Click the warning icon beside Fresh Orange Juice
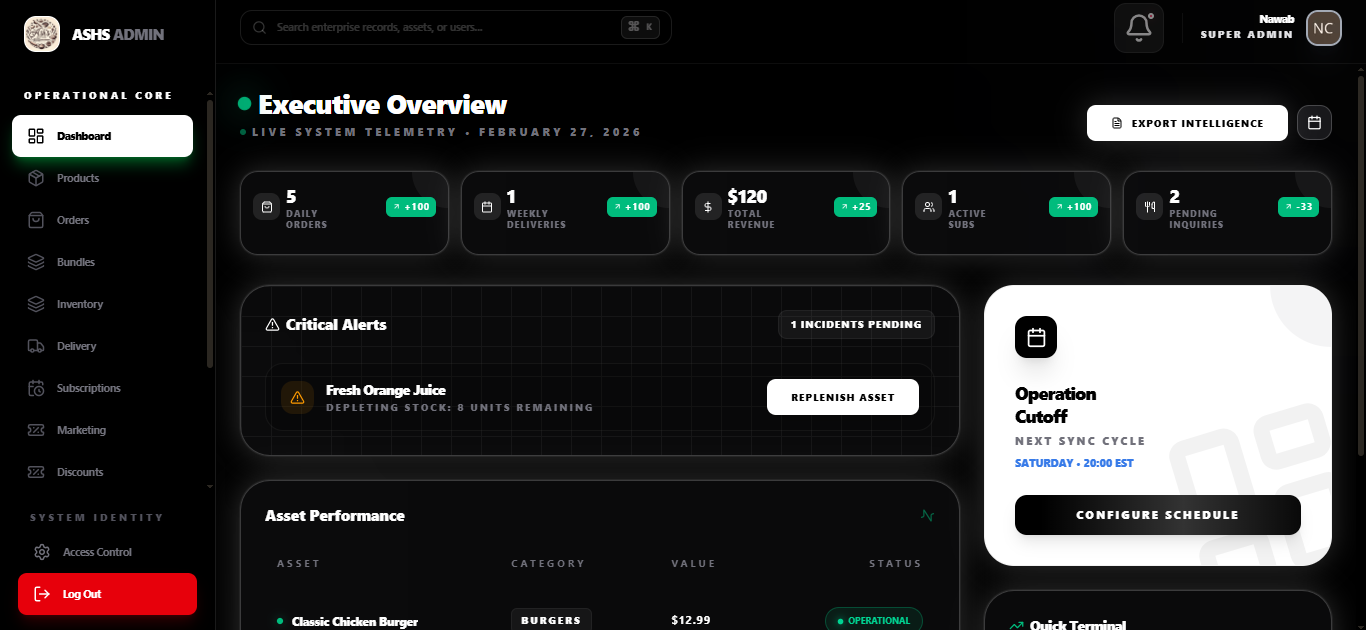 pyautogui.click(x=297, y=398)
